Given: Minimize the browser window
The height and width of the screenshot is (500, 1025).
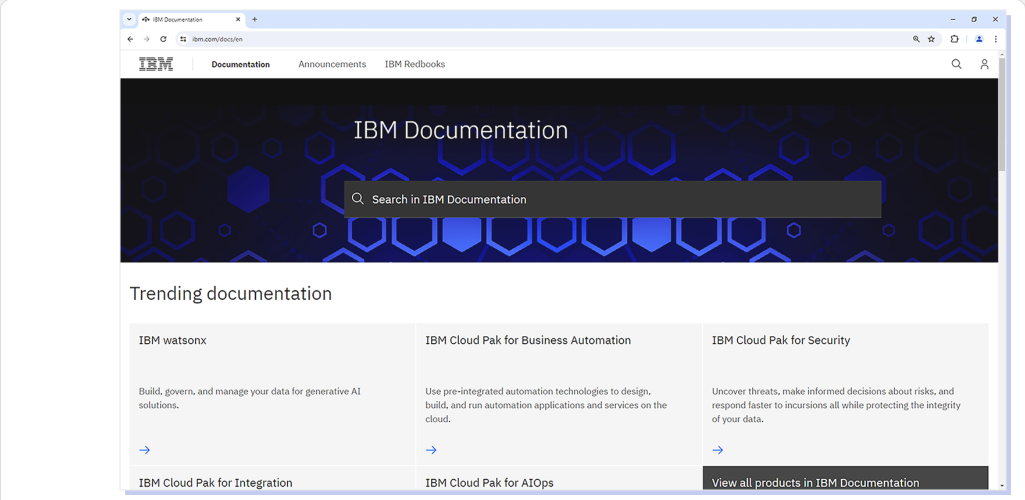Looking at the screenshot, I should pos(952,20).
